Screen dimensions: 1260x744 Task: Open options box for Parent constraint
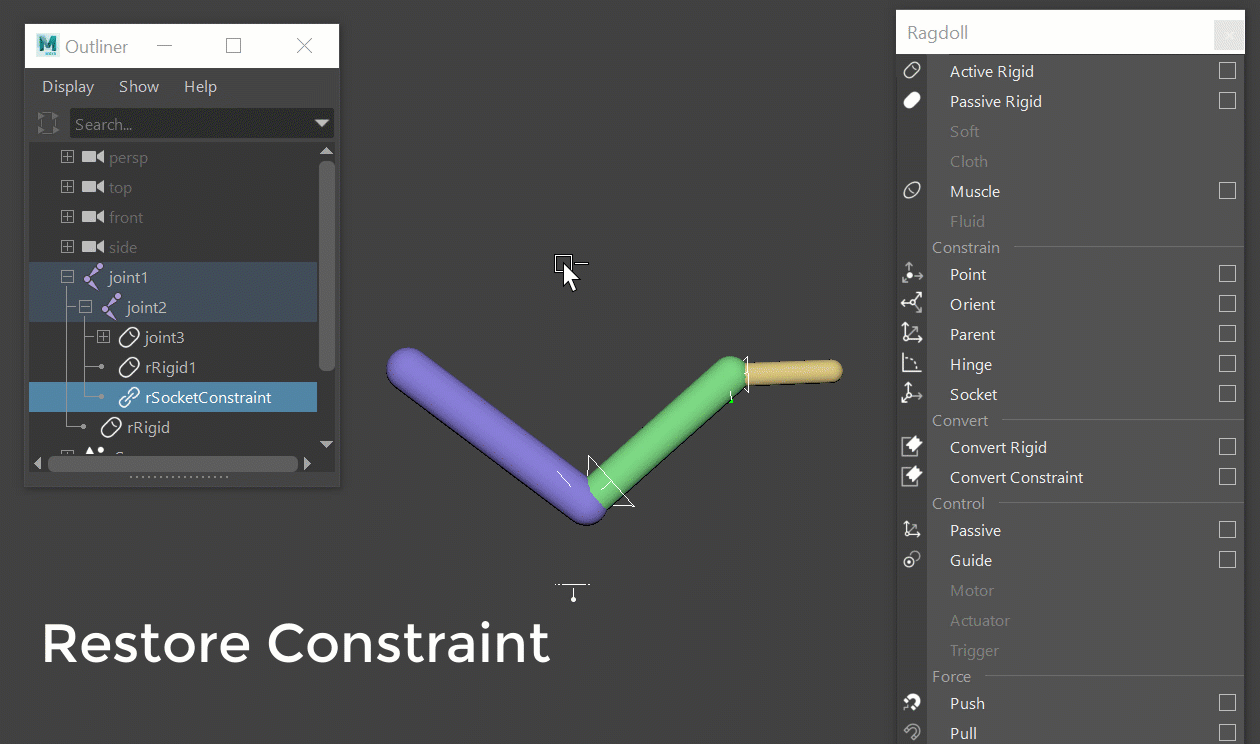1227,334
